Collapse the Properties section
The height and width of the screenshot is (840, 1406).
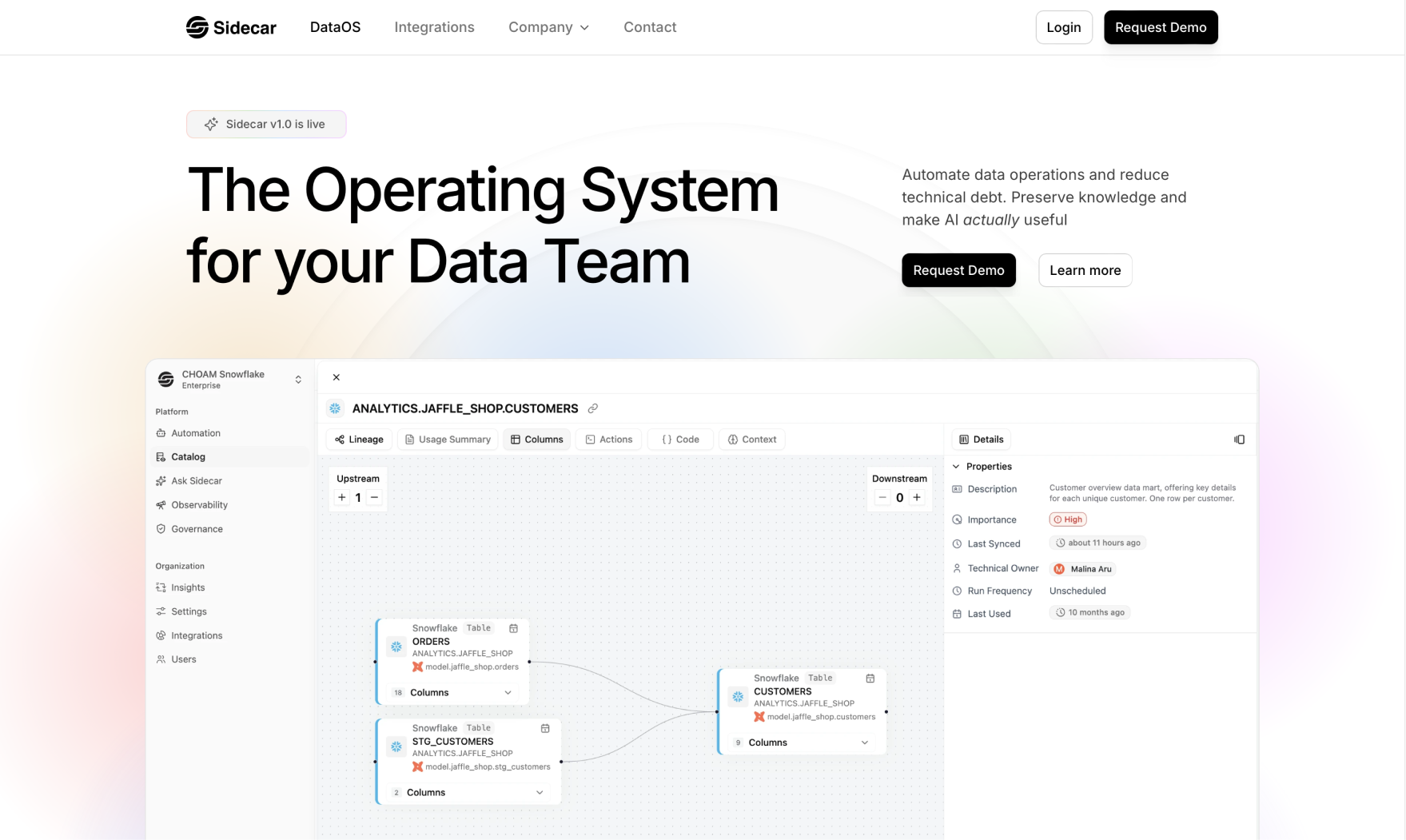click(x=957, y=467)
